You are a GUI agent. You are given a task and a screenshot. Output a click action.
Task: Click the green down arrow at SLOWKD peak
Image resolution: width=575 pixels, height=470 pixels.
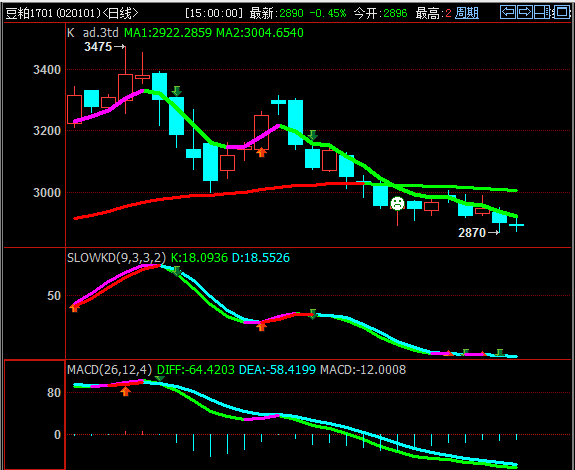[177, 271]
